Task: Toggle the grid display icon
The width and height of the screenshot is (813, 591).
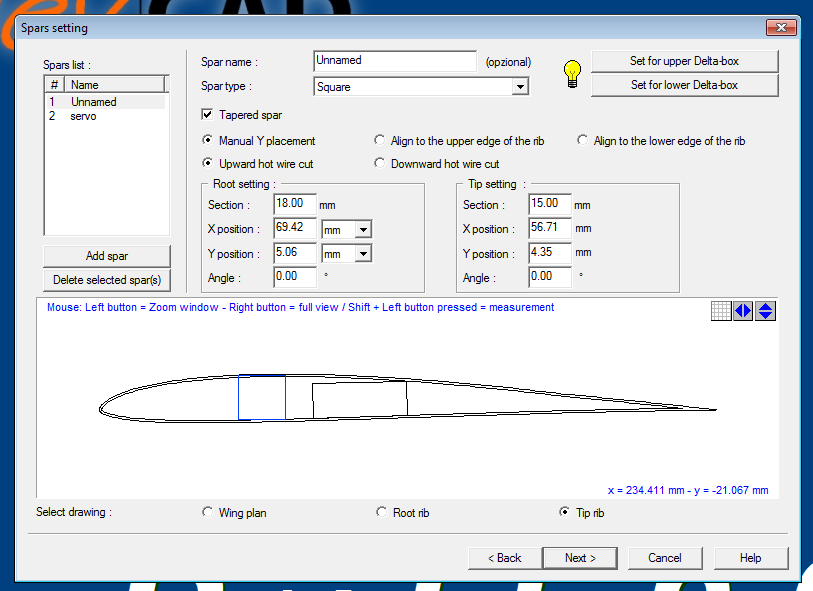Action: pyautogui.click(x=721, y=311)
